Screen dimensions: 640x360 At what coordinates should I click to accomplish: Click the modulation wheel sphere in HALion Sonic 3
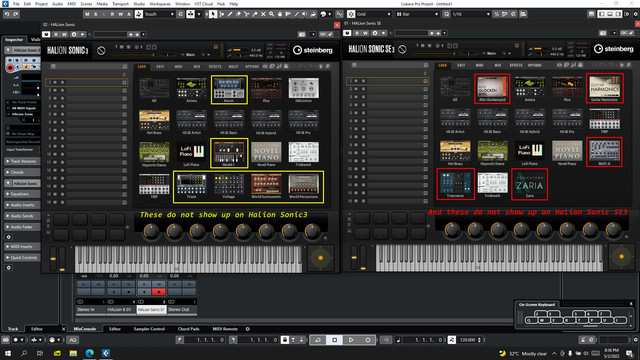point(320,258)
